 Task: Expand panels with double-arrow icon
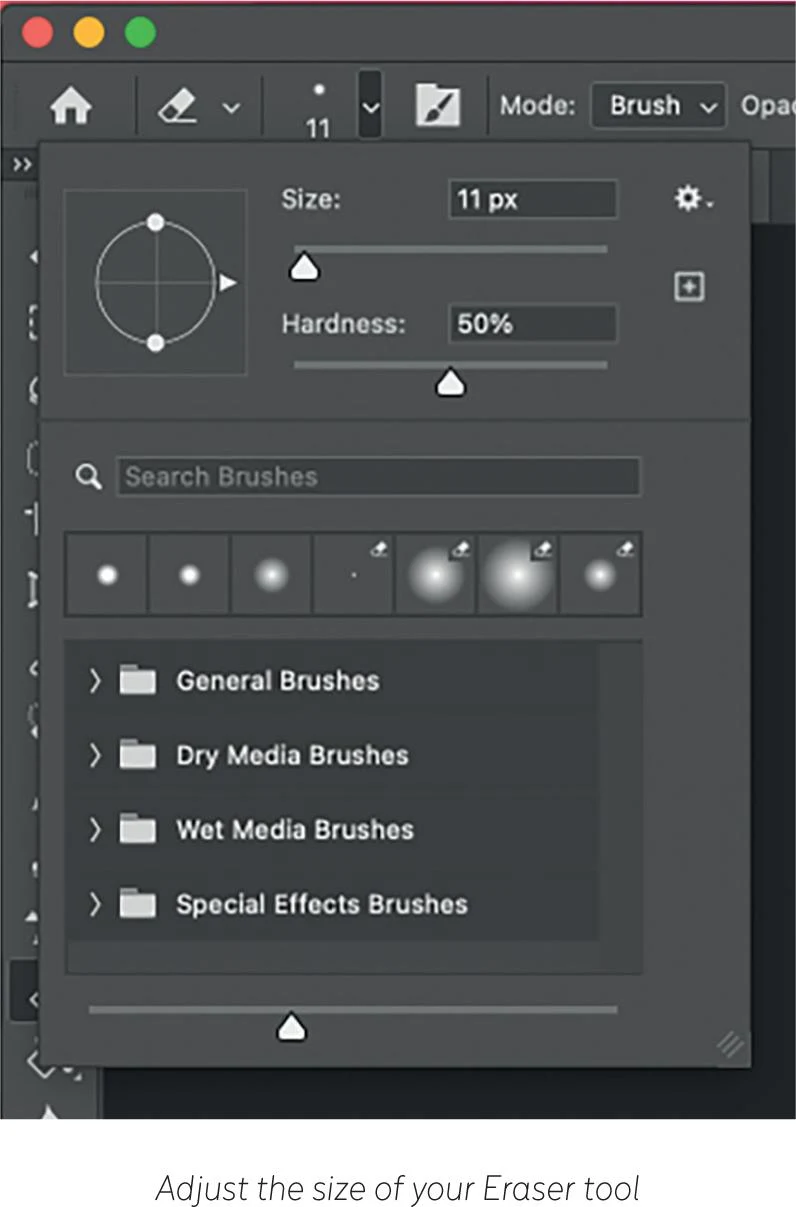pos(22,165)
